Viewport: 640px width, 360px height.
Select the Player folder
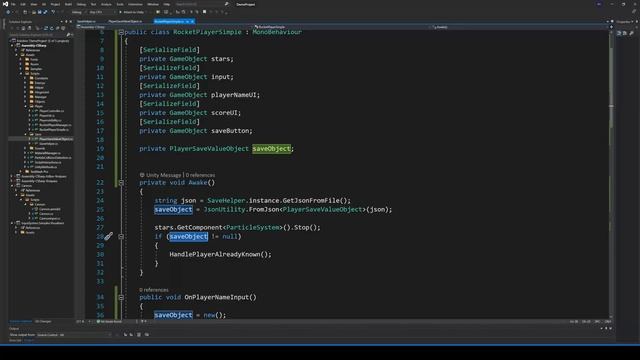pyautogui.click(x=39, y=107)
